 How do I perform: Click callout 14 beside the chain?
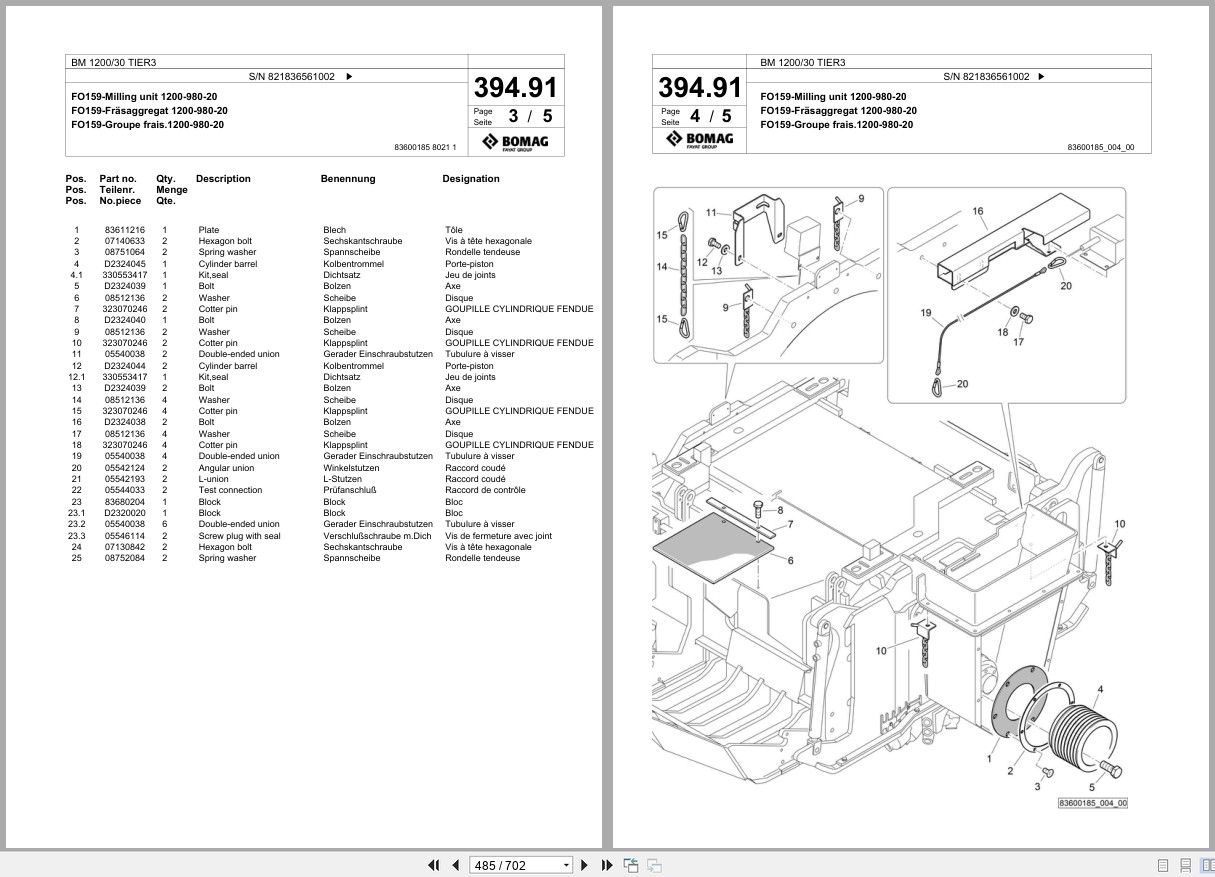click(x=662, y=267)
